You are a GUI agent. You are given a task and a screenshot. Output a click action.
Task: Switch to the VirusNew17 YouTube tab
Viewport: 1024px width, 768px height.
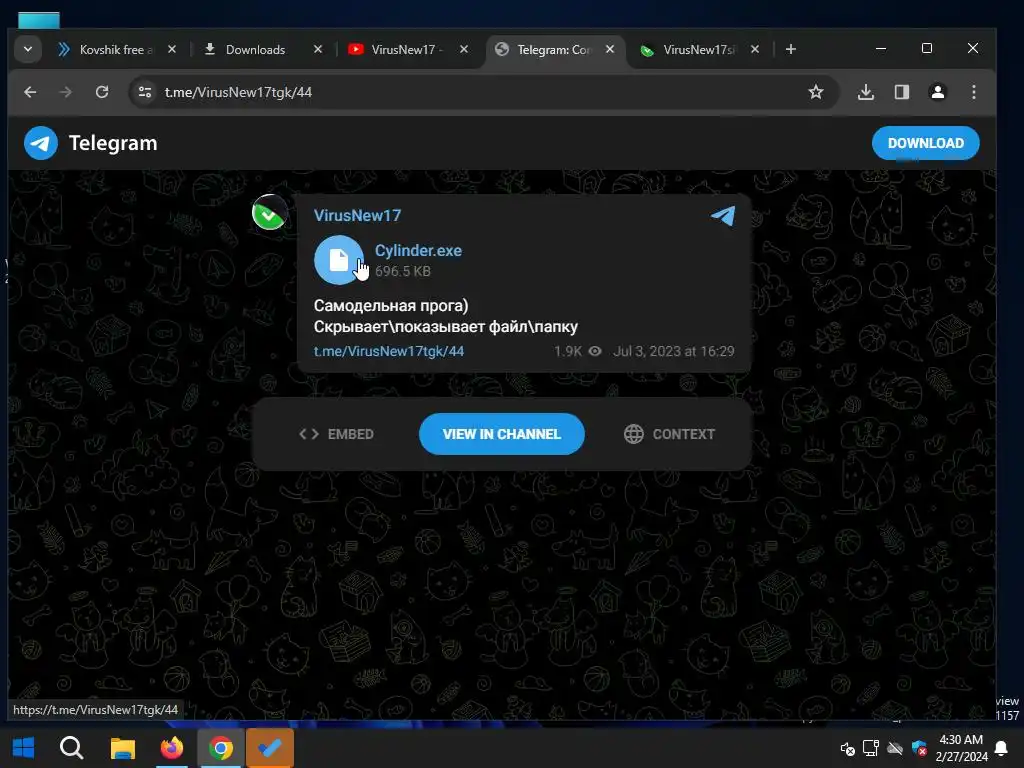pyautogui.click(x=405, y=50)
